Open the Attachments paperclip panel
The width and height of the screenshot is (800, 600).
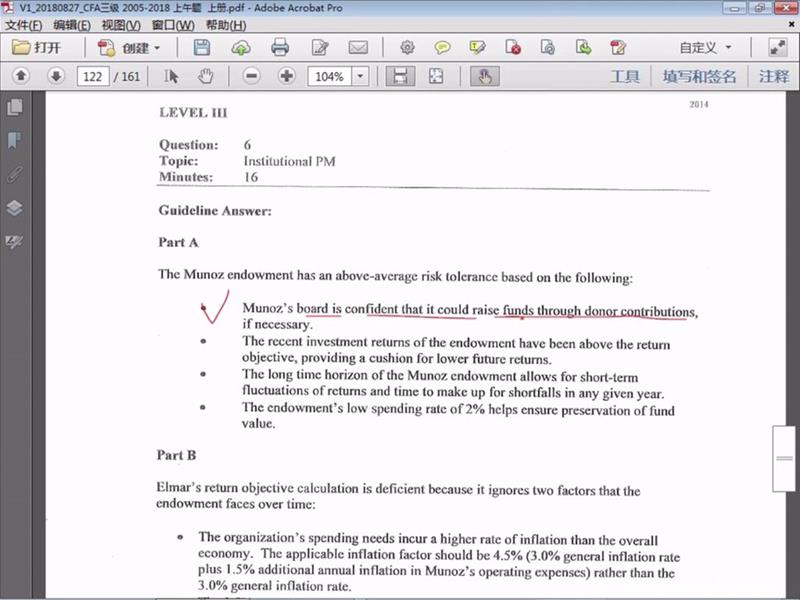14,174
